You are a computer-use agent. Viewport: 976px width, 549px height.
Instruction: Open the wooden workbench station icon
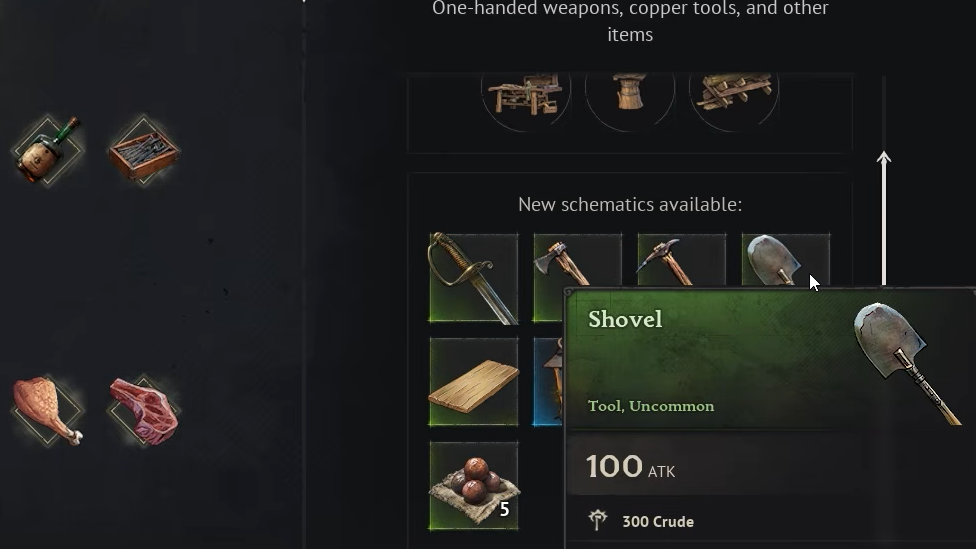526,95
